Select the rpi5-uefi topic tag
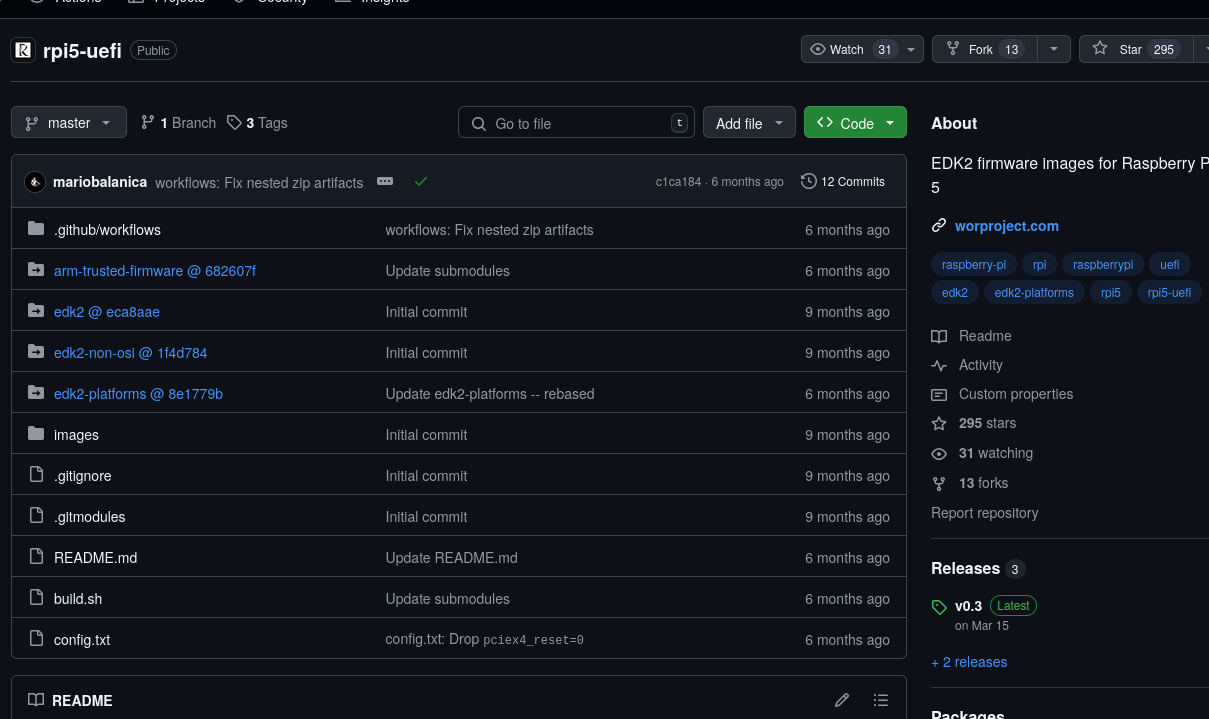This screenshot has width=1209, height=719. coord(1169,293)
